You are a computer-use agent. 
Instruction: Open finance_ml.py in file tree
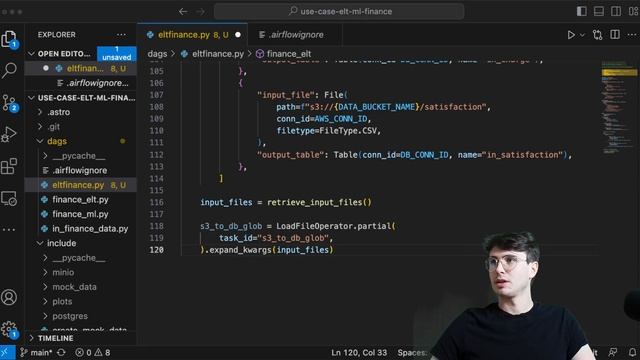82,214
